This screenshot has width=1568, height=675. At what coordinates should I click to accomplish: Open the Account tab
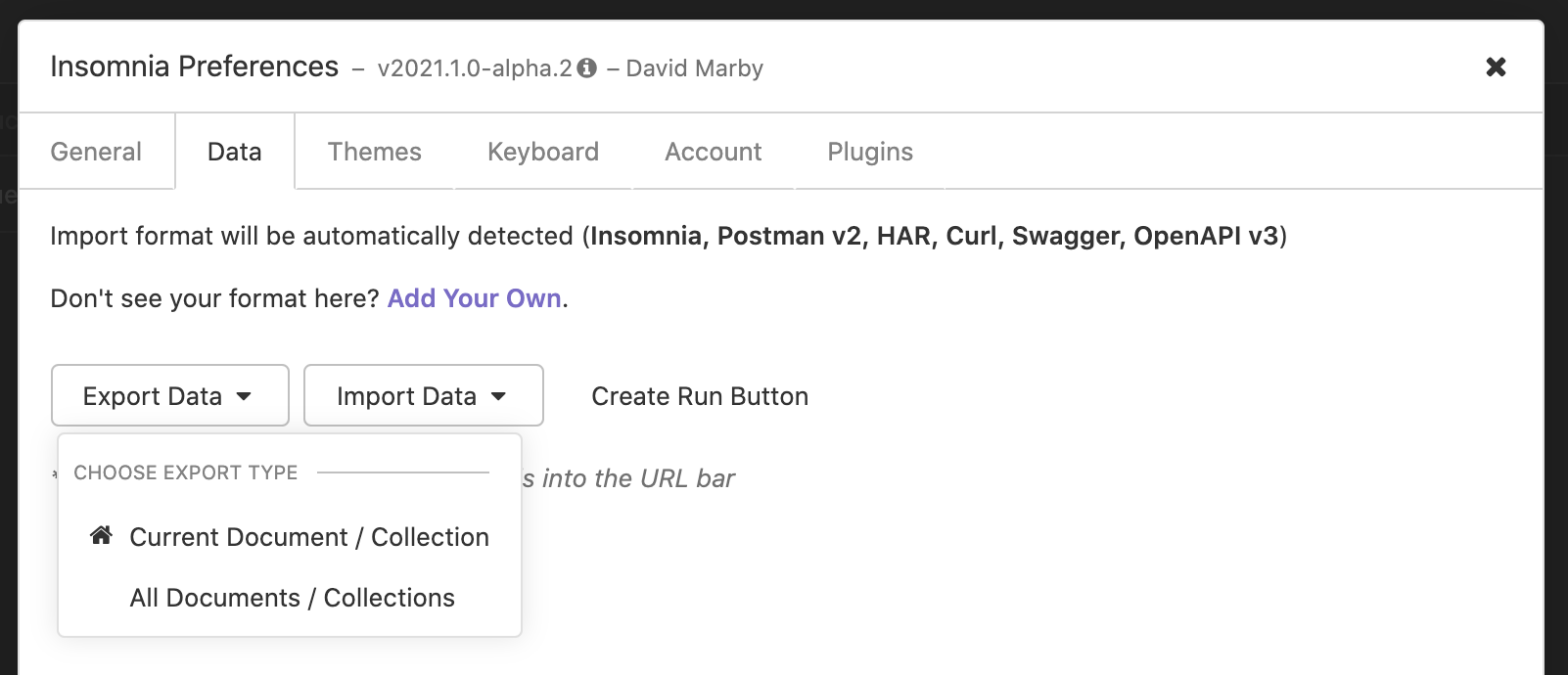(713, 152)
